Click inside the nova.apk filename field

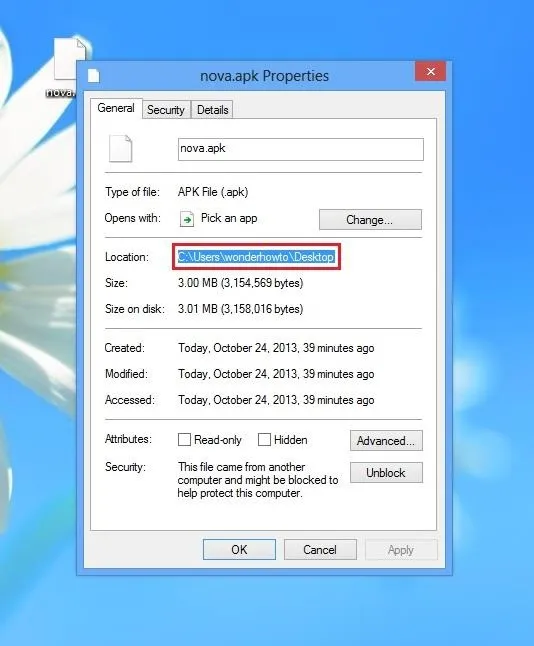point(301,149)
